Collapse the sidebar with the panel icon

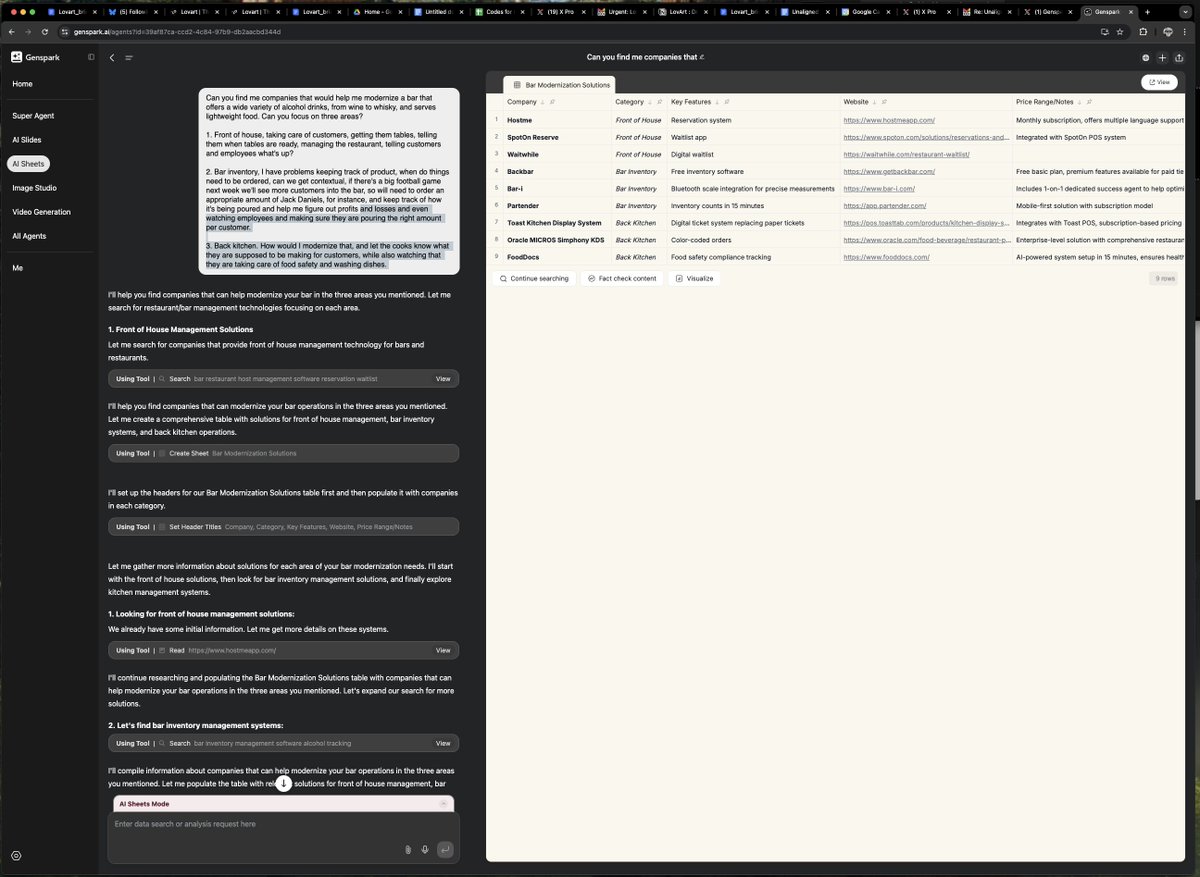coord(91,57)
